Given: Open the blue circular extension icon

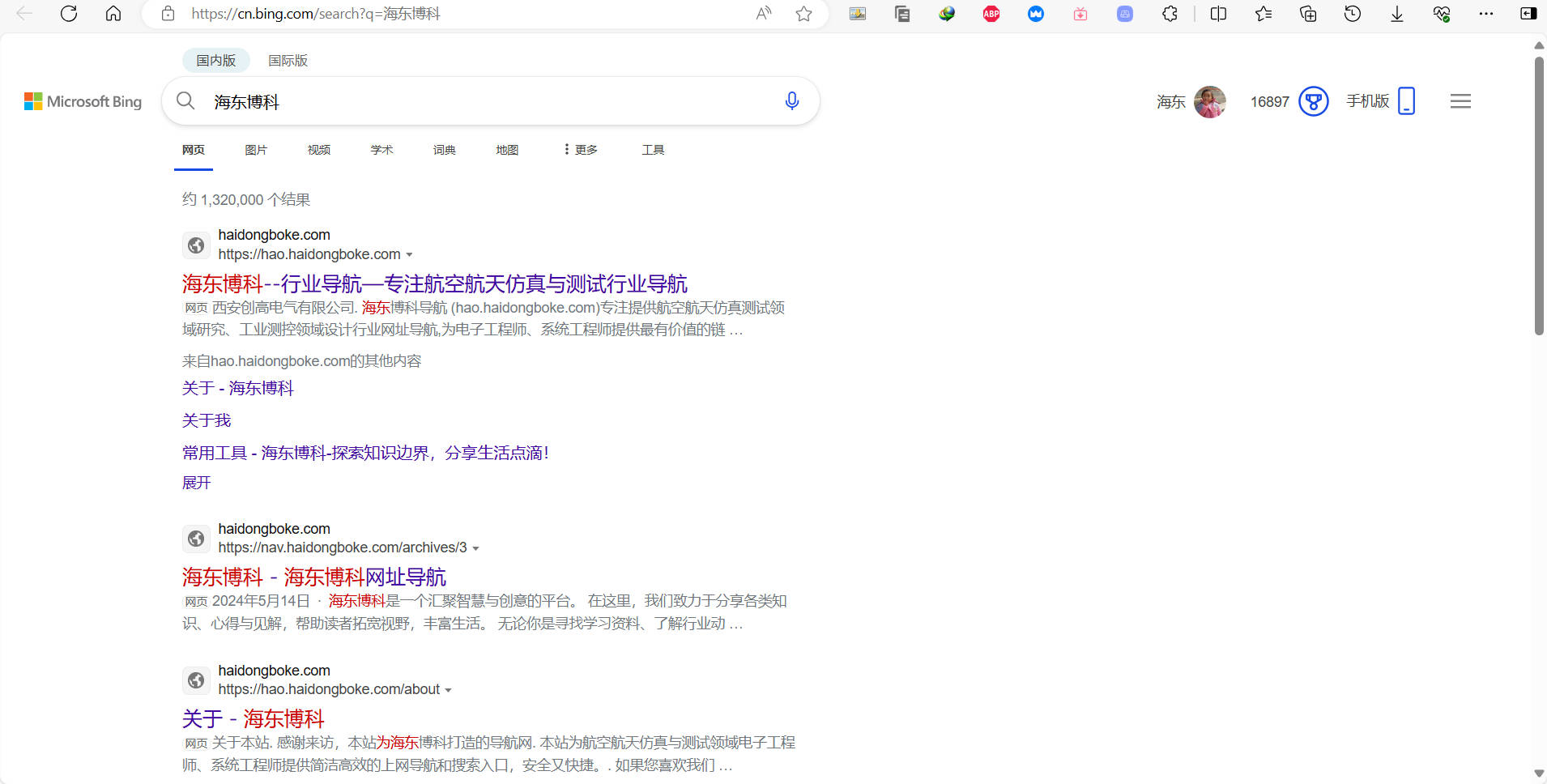Looking at the screenshot, I should coord(1036,14).
